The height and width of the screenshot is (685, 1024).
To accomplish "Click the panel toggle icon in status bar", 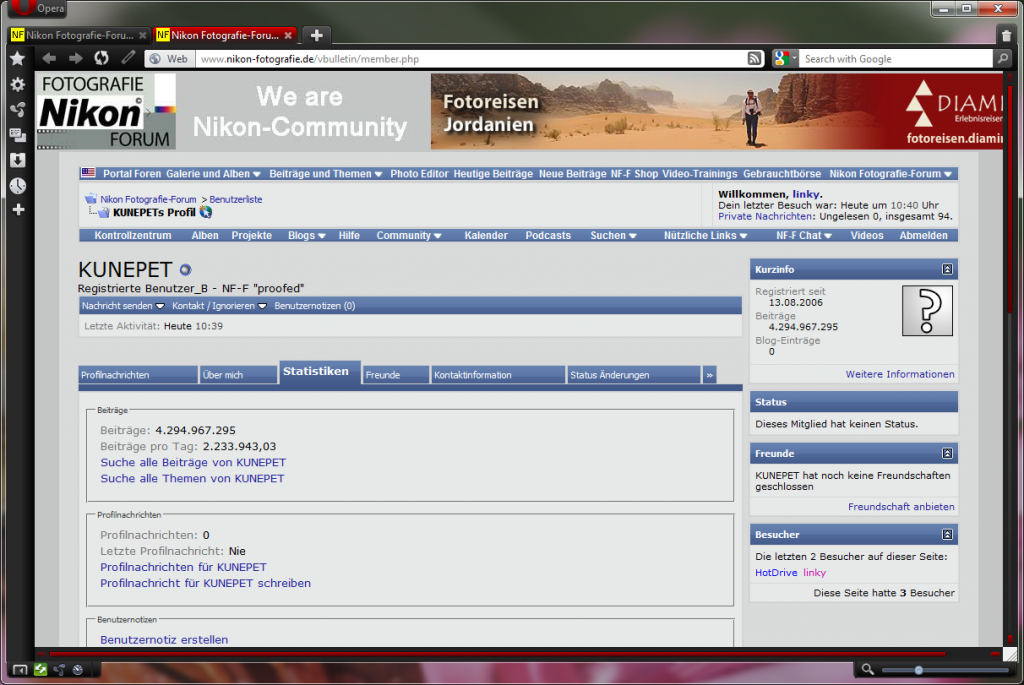I will coord(20,669).
